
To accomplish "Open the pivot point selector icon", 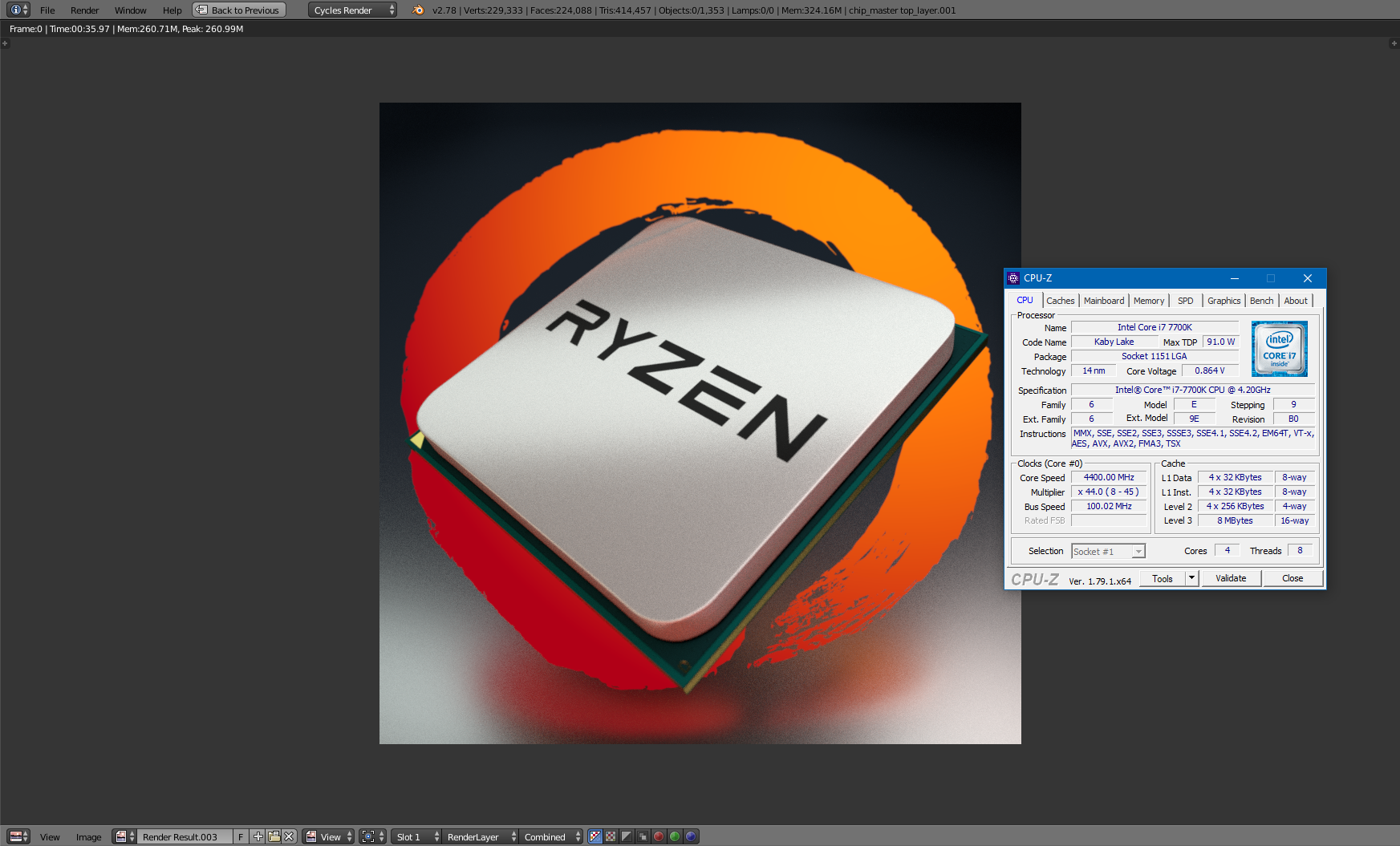I will pyautogui.click(x=373, y=836).
